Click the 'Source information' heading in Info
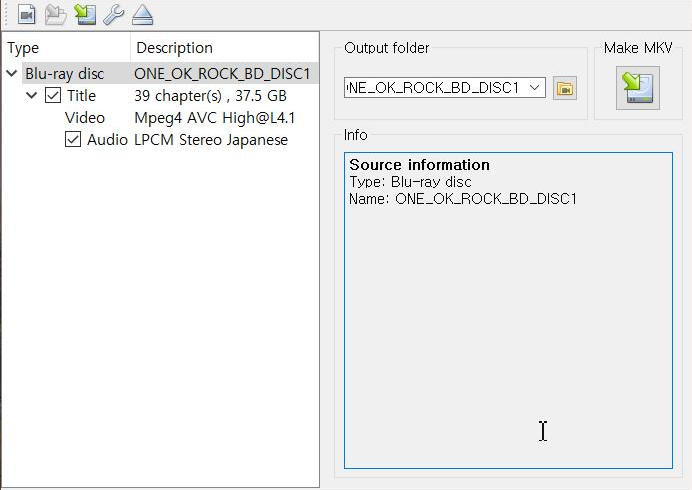This screenshot has width=692, height=490. click(419, 165)
